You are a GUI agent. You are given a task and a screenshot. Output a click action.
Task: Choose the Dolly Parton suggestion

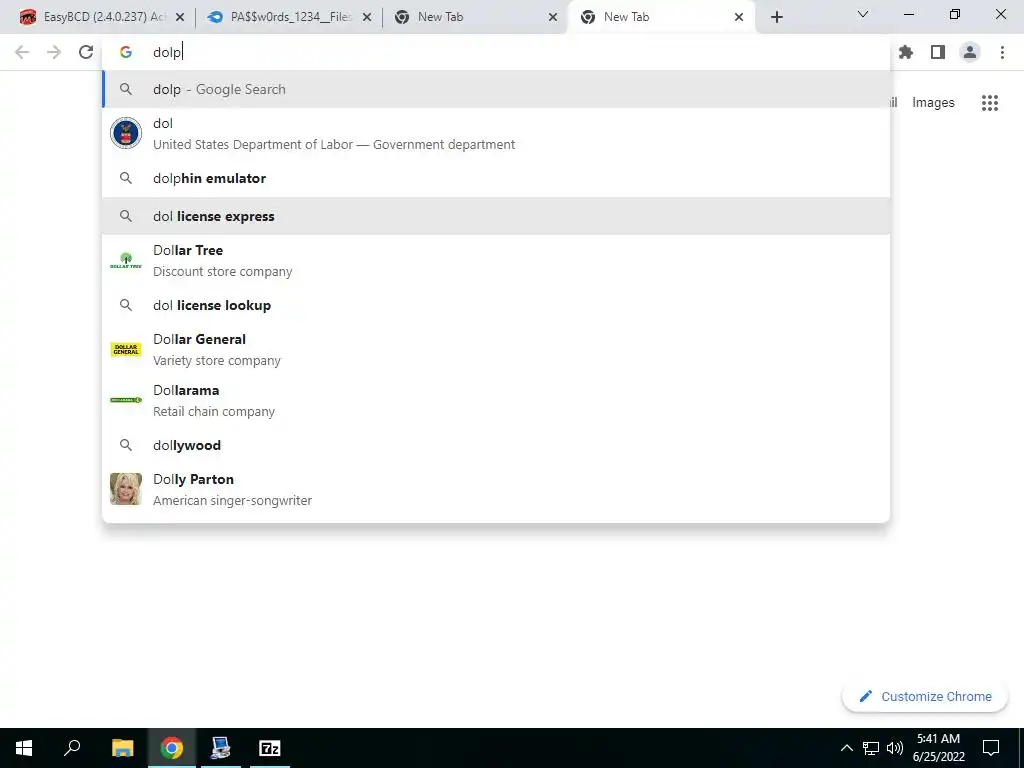point(496,489)
